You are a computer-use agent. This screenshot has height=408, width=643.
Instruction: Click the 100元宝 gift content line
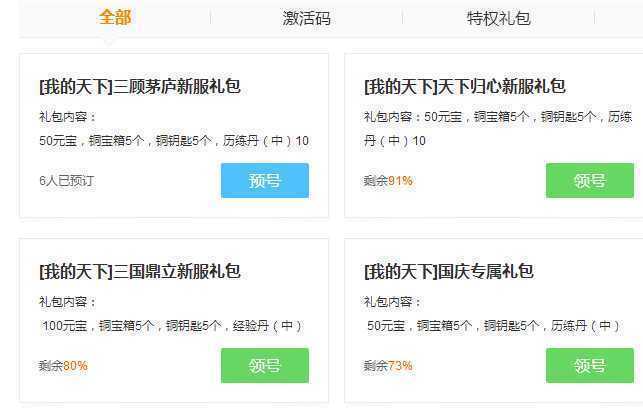click(172, 326)
